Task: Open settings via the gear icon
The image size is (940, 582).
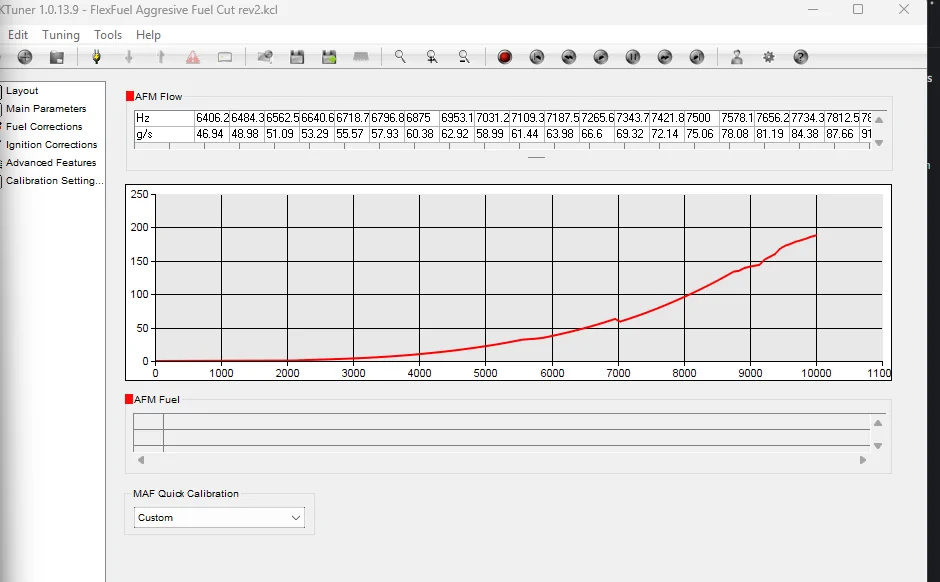Action: [769, 57]
